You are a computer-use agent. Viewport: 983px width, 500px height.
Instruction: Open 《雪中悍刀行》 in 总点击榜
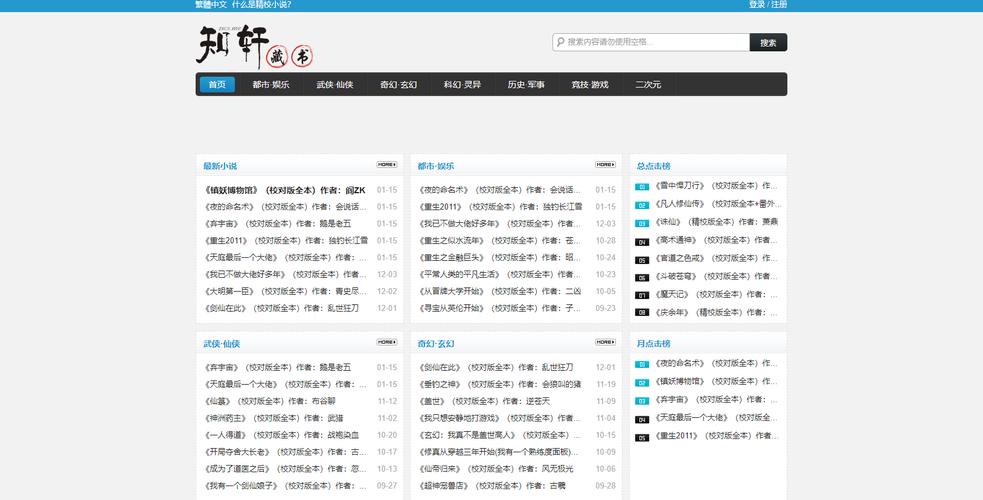click(x=680, y=186)
